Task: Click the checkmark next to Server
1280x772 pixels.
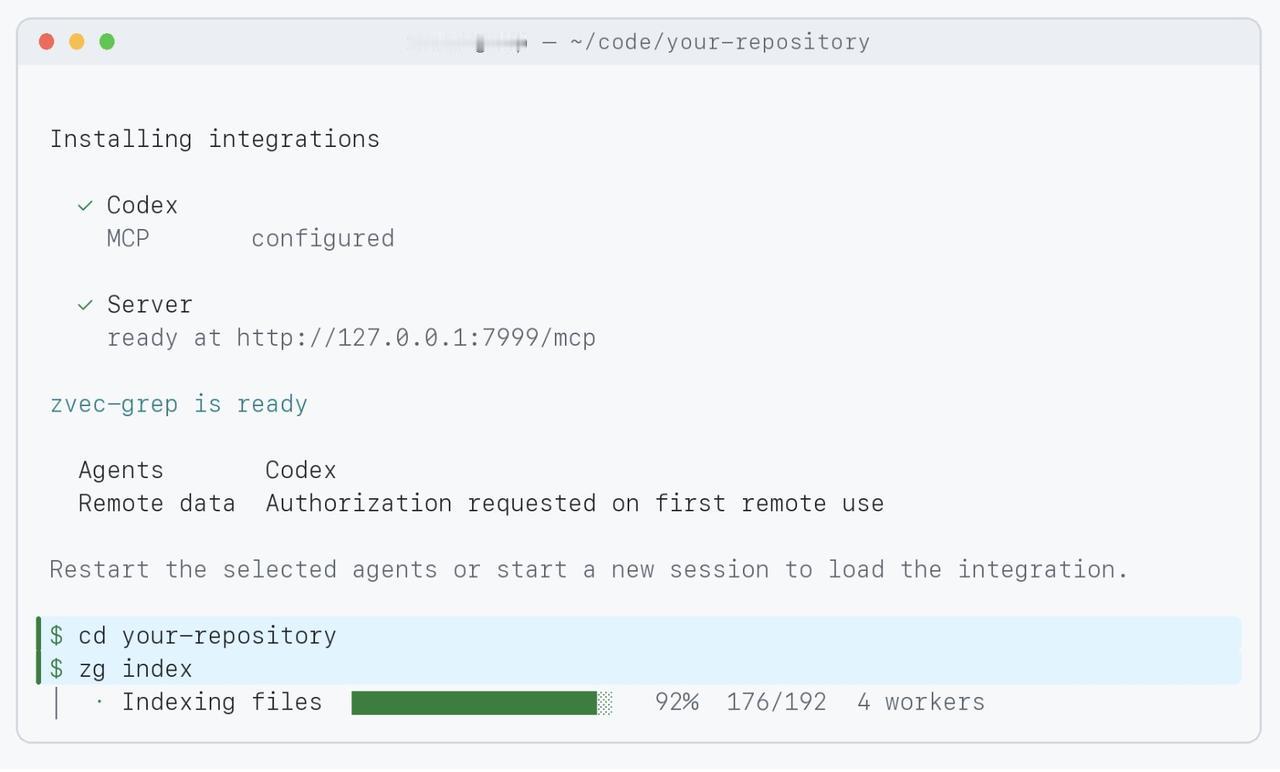Action: tap(85, 305)
